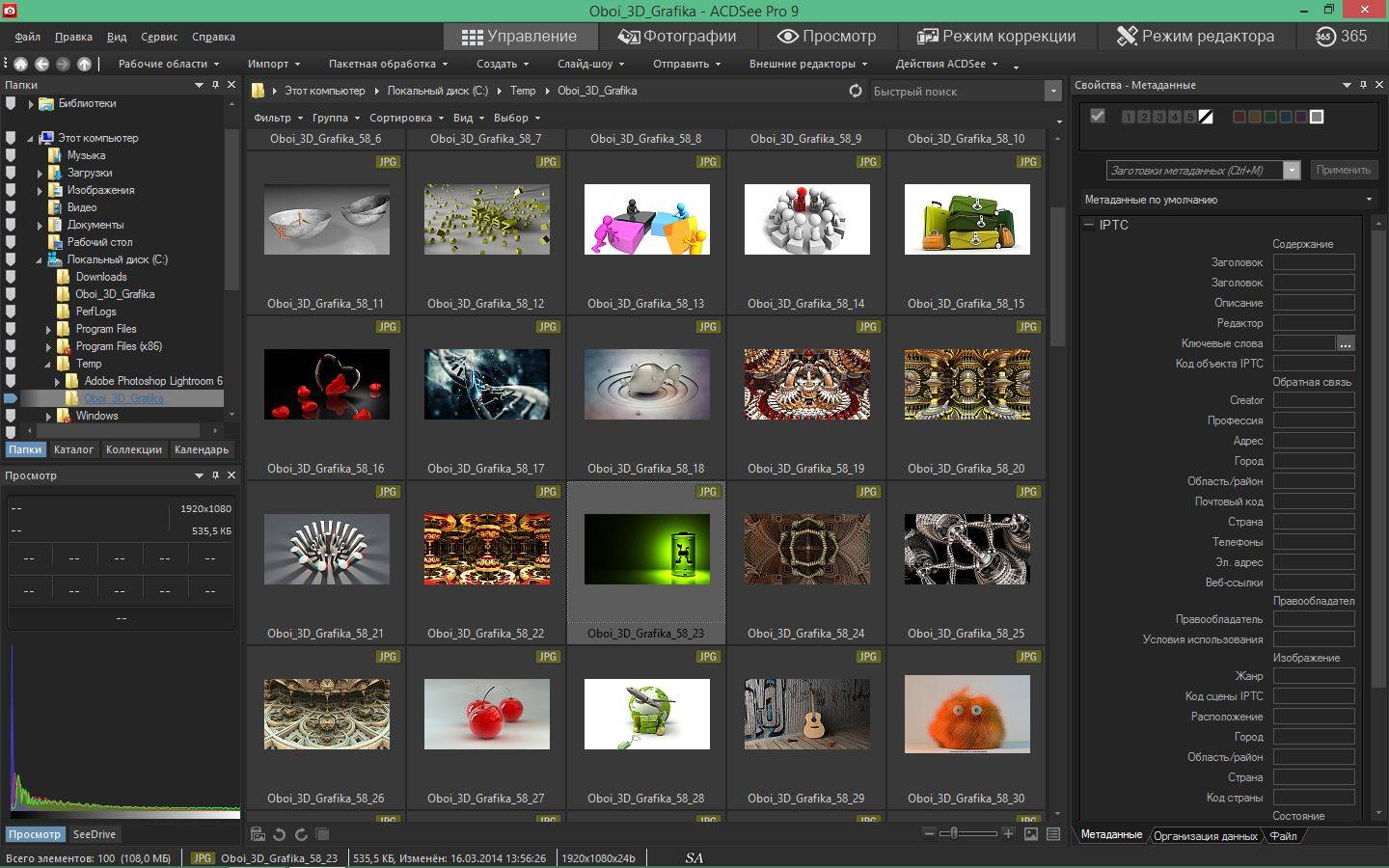This screenshot has height=868, width=1389.
Task: Expand the Program Files tree node
Action: (x=48, y=329)
